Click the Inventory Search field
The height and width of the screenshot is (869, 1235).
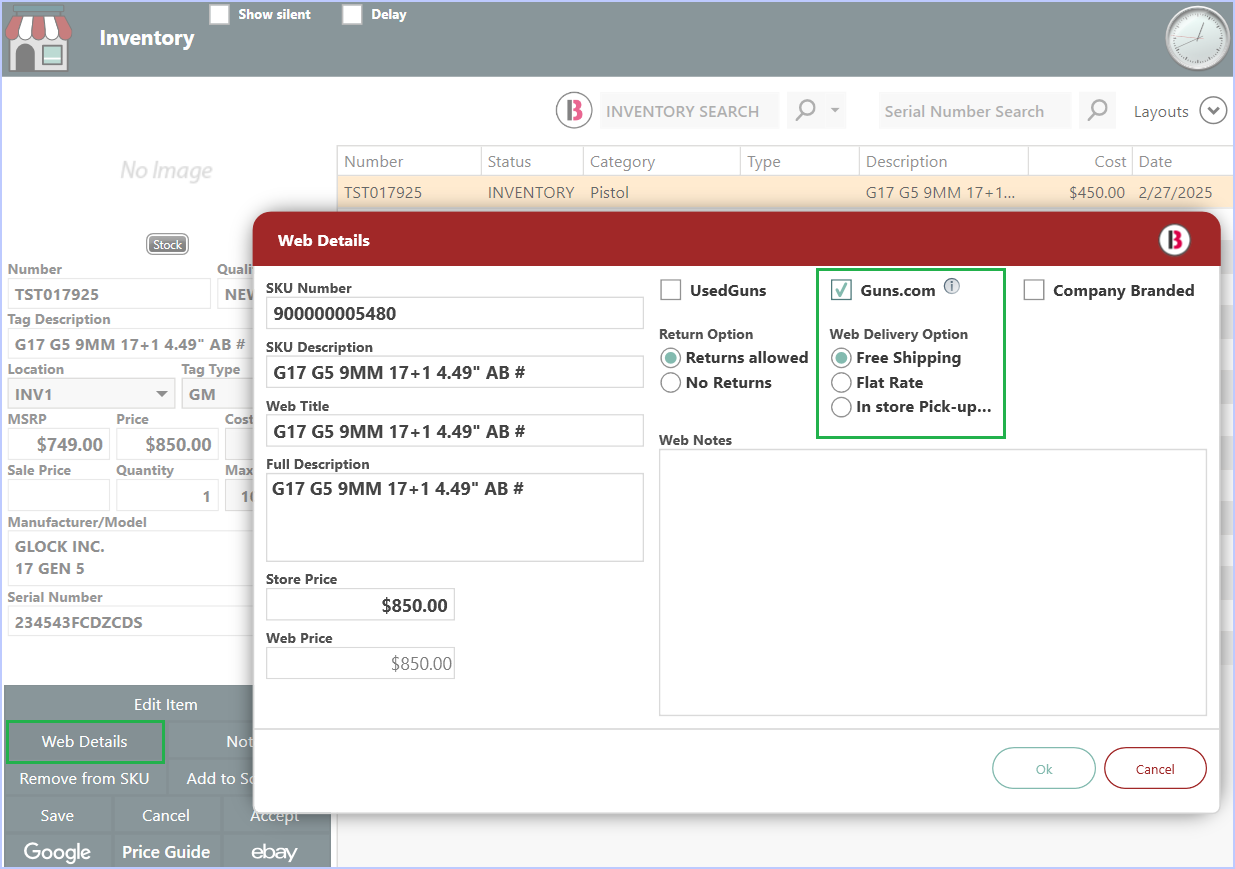click(x=689, y=111)
